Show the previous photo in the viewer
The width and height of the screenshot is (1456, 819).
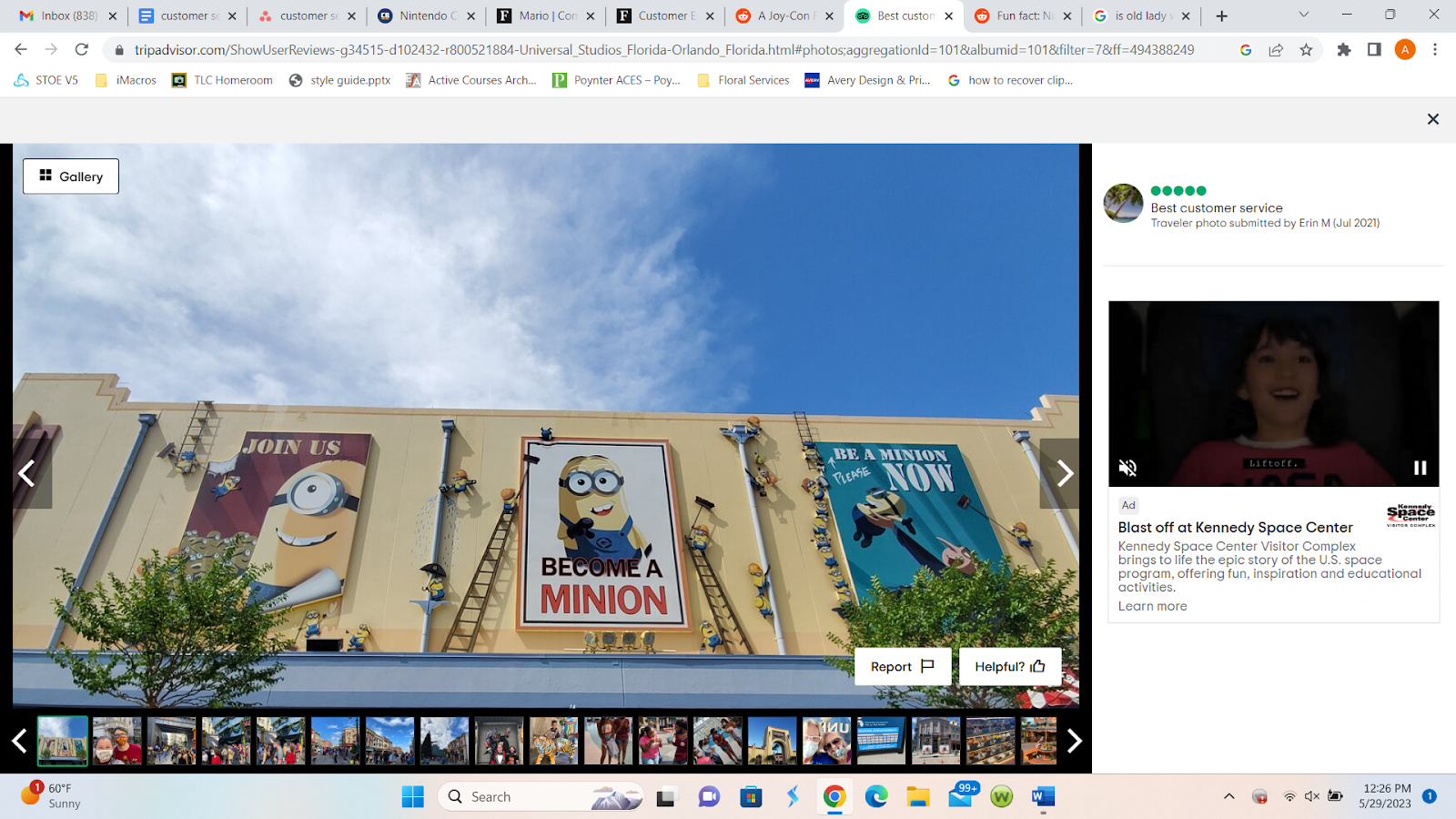27,473
